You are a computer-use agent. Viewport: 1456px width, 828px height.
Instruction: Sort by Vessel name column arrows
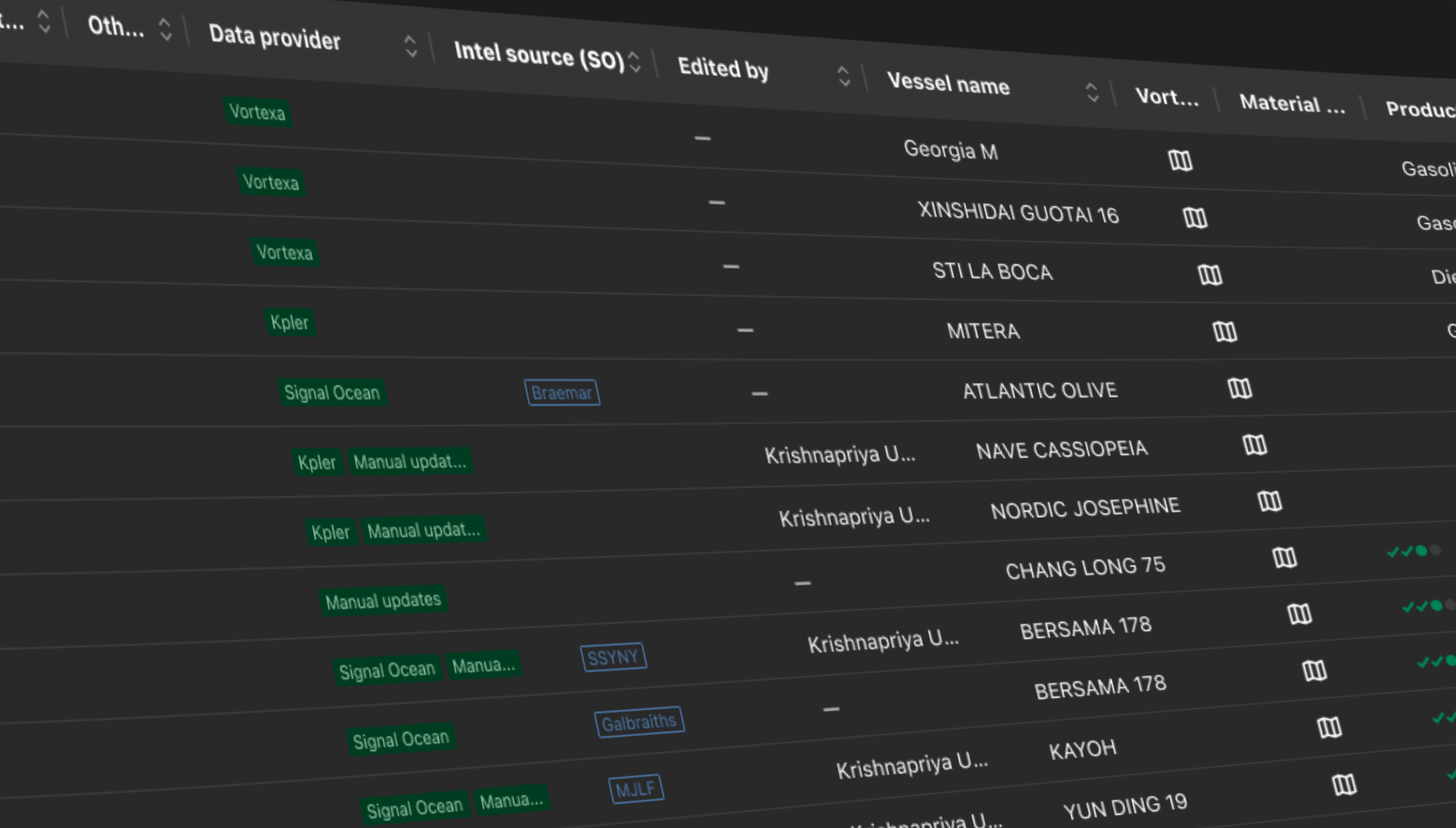click(x=1091, y=93)
